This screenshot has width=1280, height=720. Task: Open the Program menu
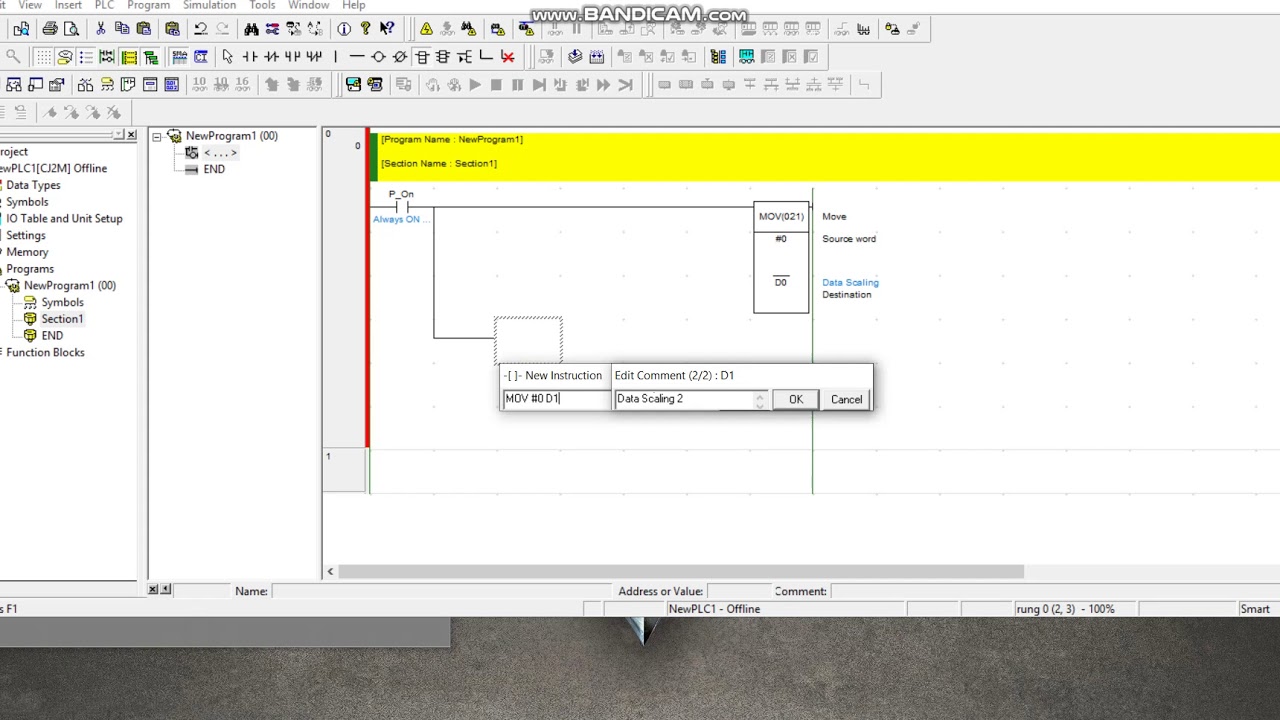click(x=148, y=5)
